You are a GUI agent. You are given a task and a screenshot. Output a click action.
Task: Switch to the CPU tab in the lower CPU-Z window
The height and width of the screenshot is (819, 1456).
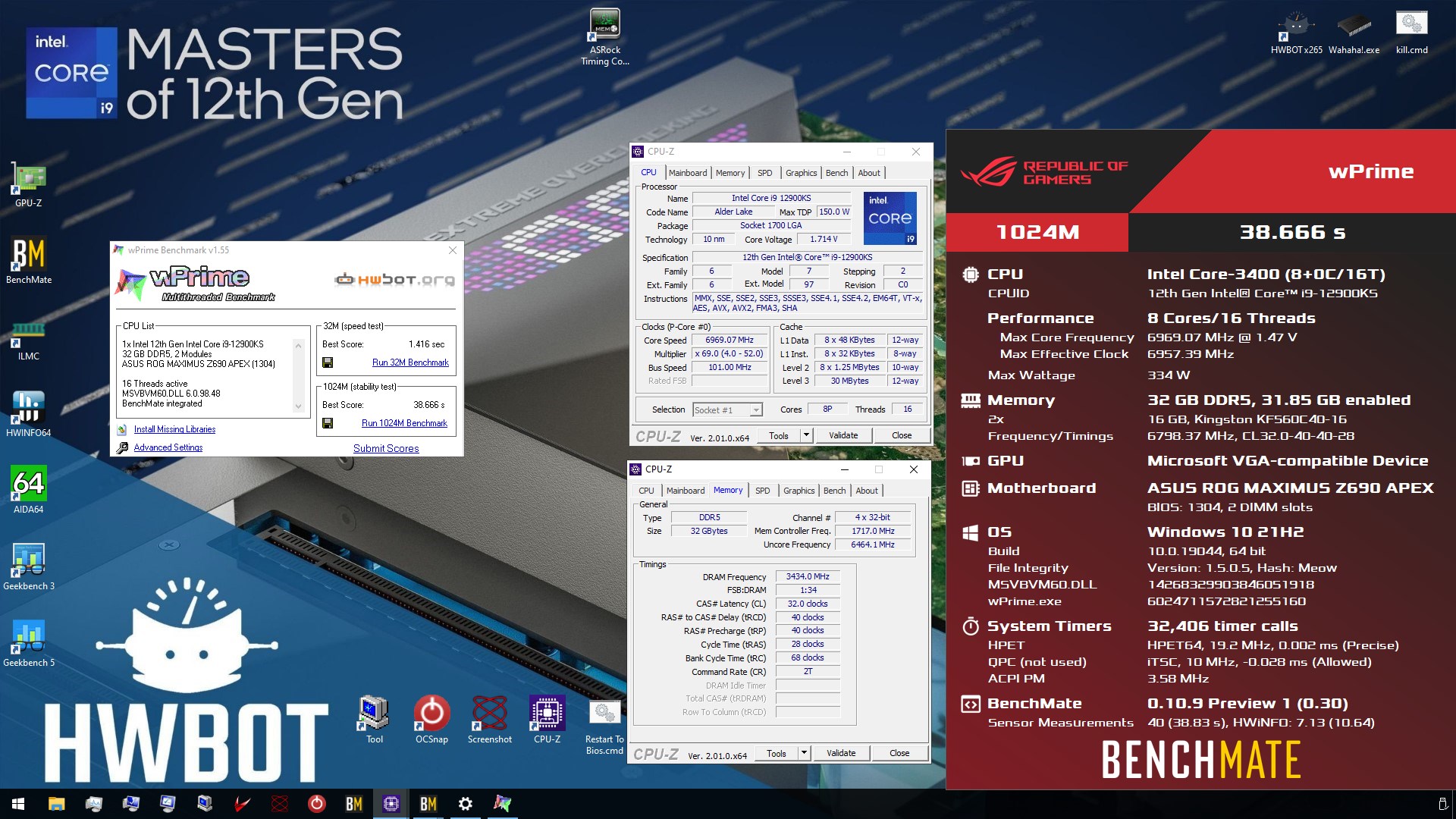pos(646,491)
